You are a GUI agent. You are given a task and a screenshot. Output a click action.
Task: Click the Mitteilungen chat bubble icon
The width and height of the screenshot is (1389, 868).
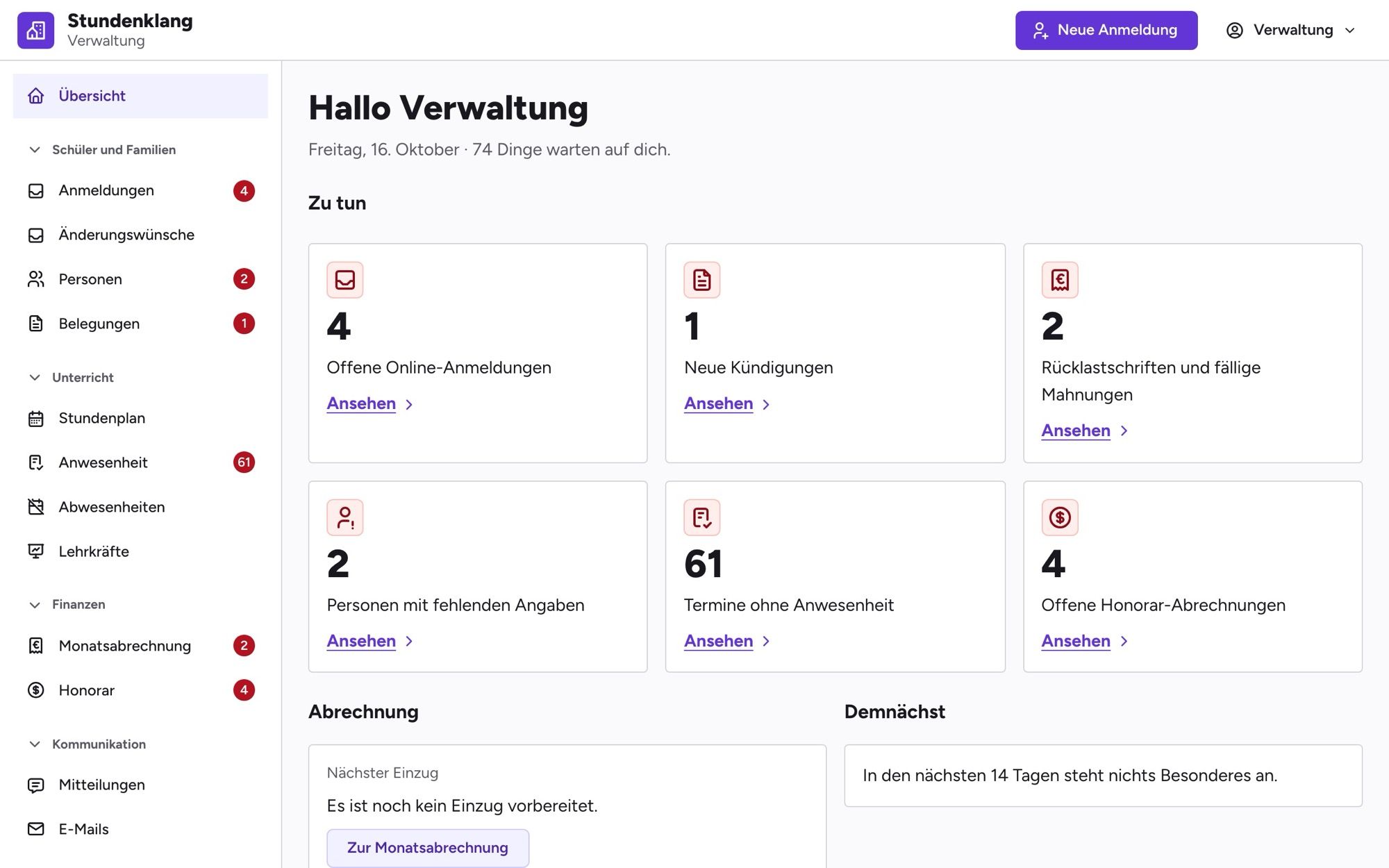(35, 785)
